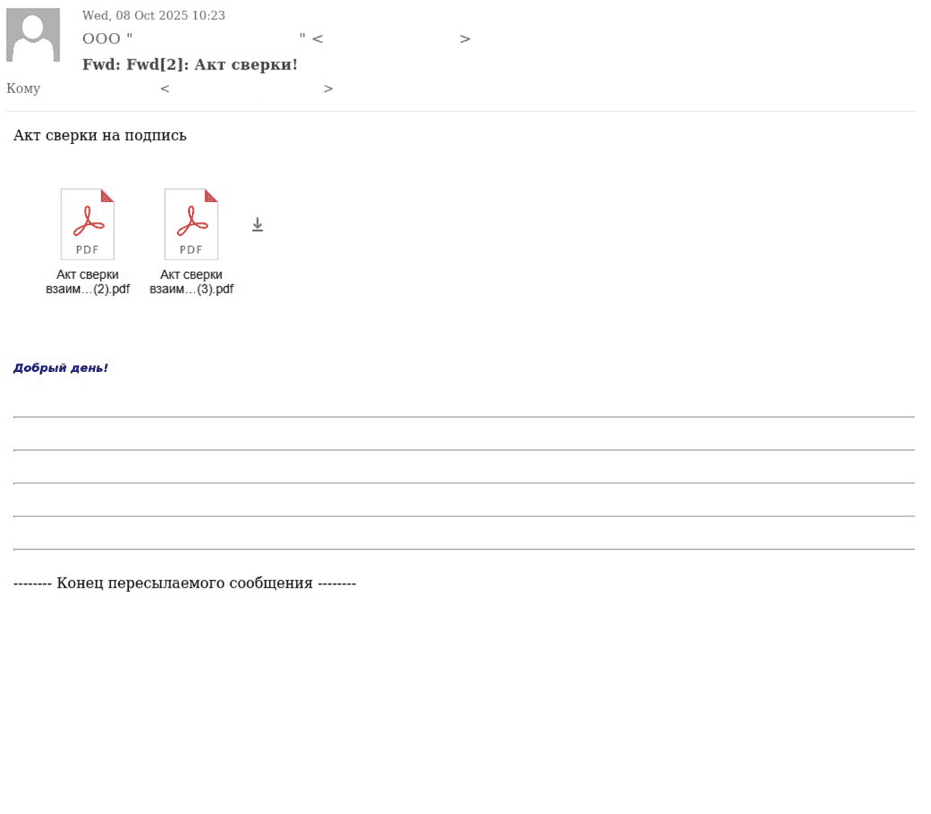Click the opening angle bracket in the "Кому" row
931x814 pixels.
point(165,89)
